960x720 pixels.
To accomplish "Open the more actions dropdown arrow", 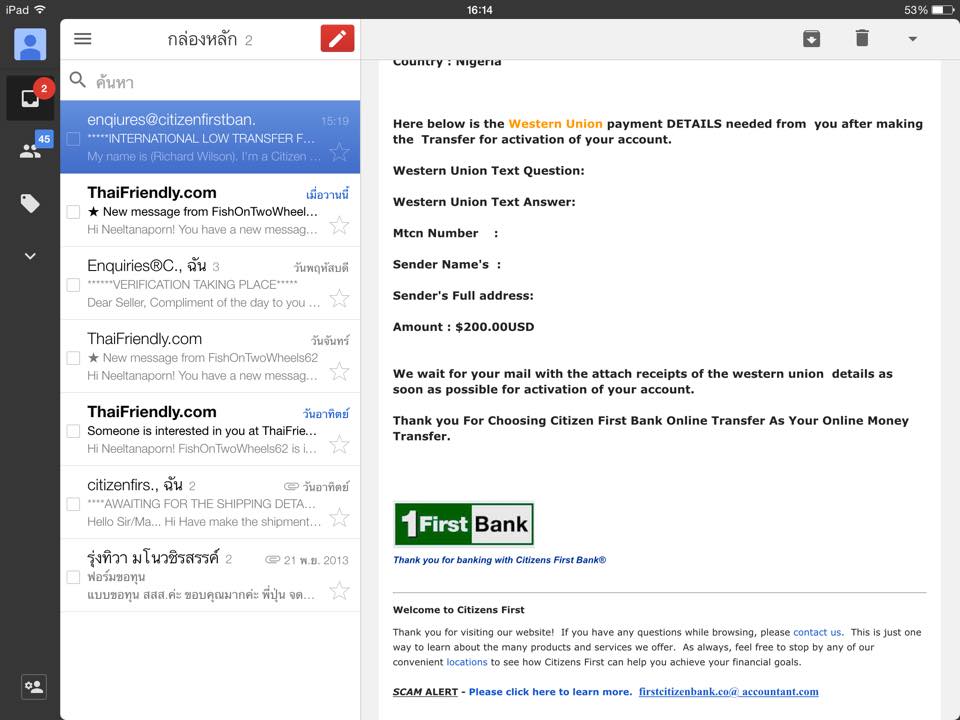I will coord(912,39).
